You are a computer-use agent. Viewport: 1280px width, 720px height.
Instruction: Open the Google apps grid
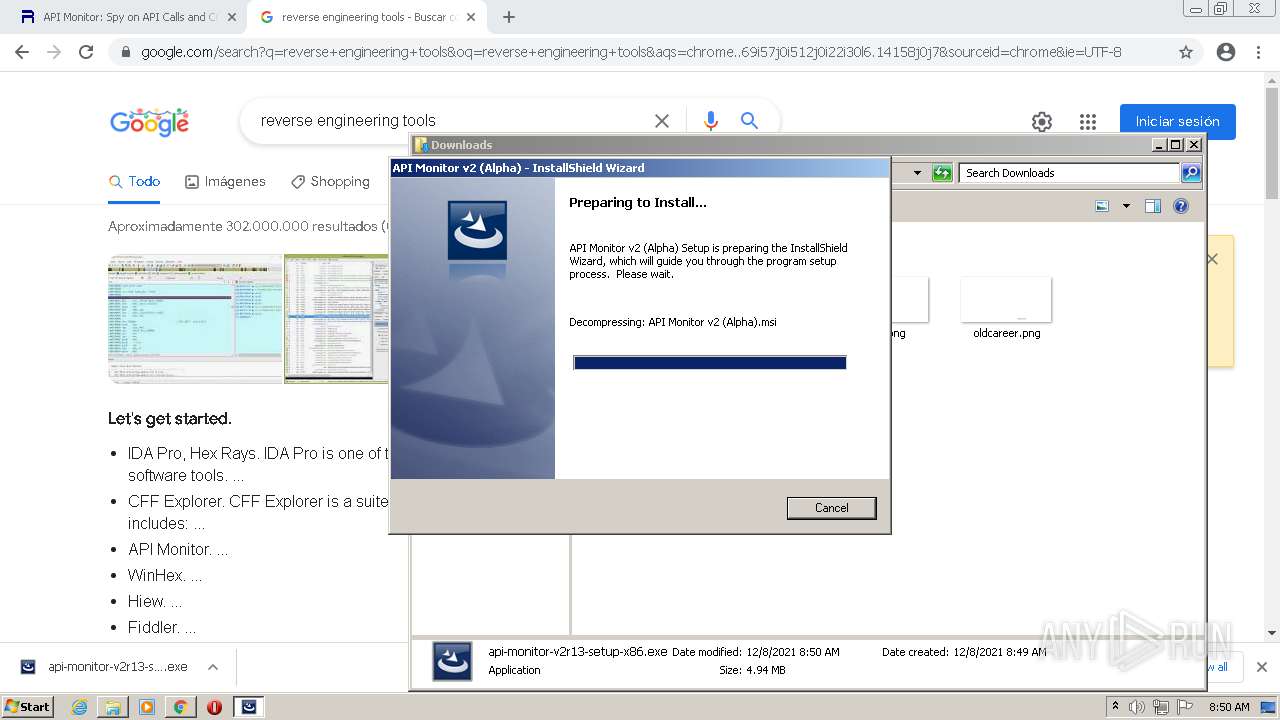(x=1088, y=122)
